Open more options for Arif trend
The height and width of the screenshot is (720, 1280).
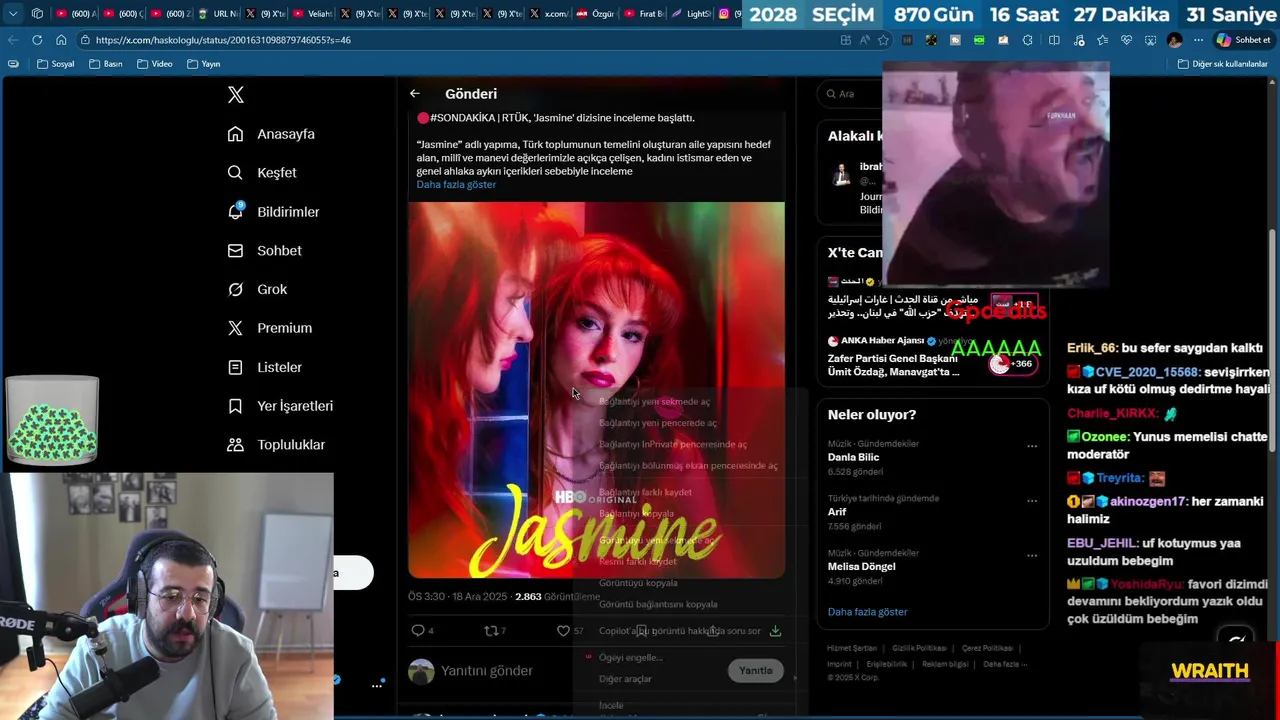[x=1032, y=501]
